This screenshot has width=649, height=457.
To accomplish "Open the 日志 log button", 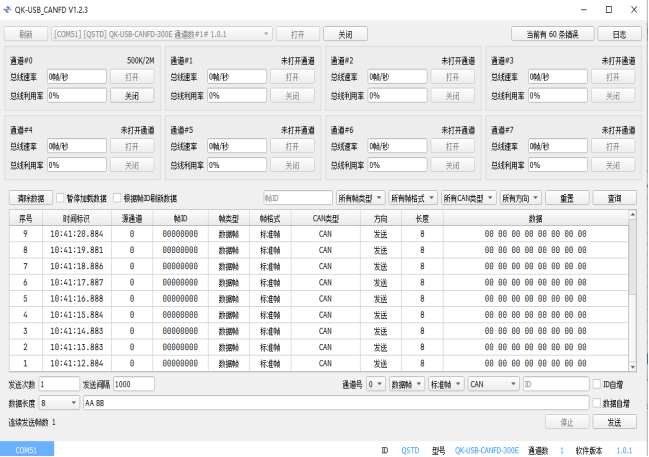I will 620,34.
